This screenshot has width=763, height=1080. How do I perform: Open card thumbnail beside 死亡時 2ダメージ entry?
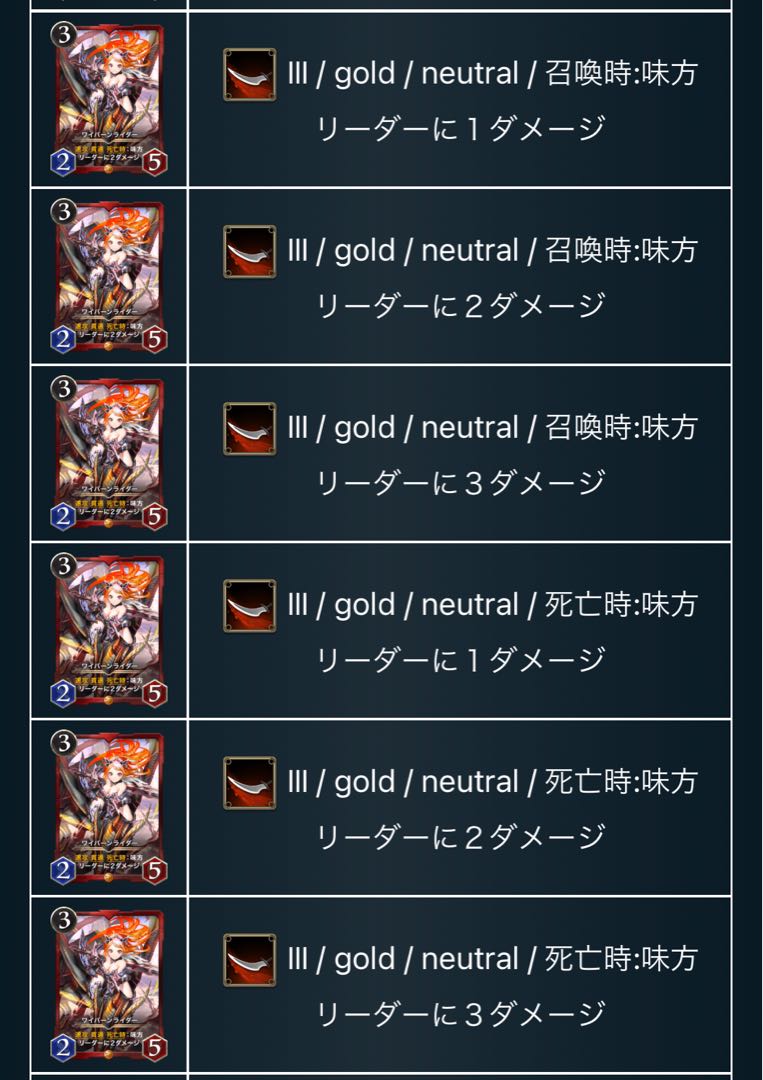(x=109, y=807)
